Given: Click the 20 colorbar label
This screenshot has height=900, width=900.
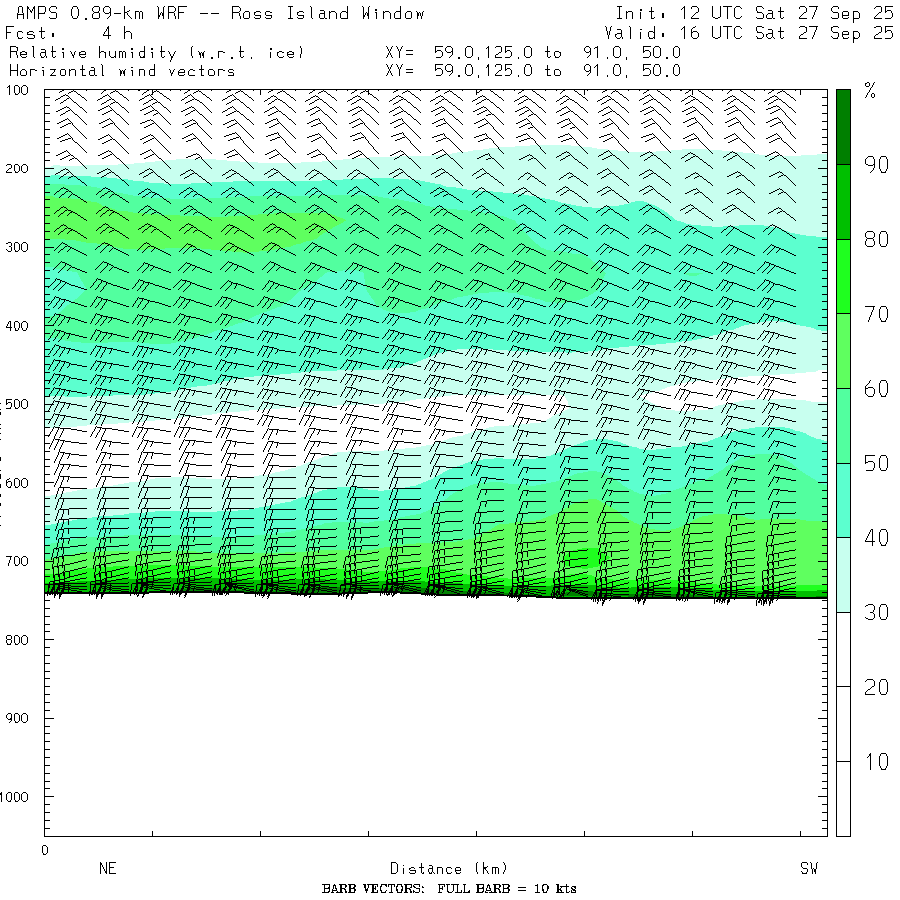Looking at the screenshot, I should coord(876,688).
